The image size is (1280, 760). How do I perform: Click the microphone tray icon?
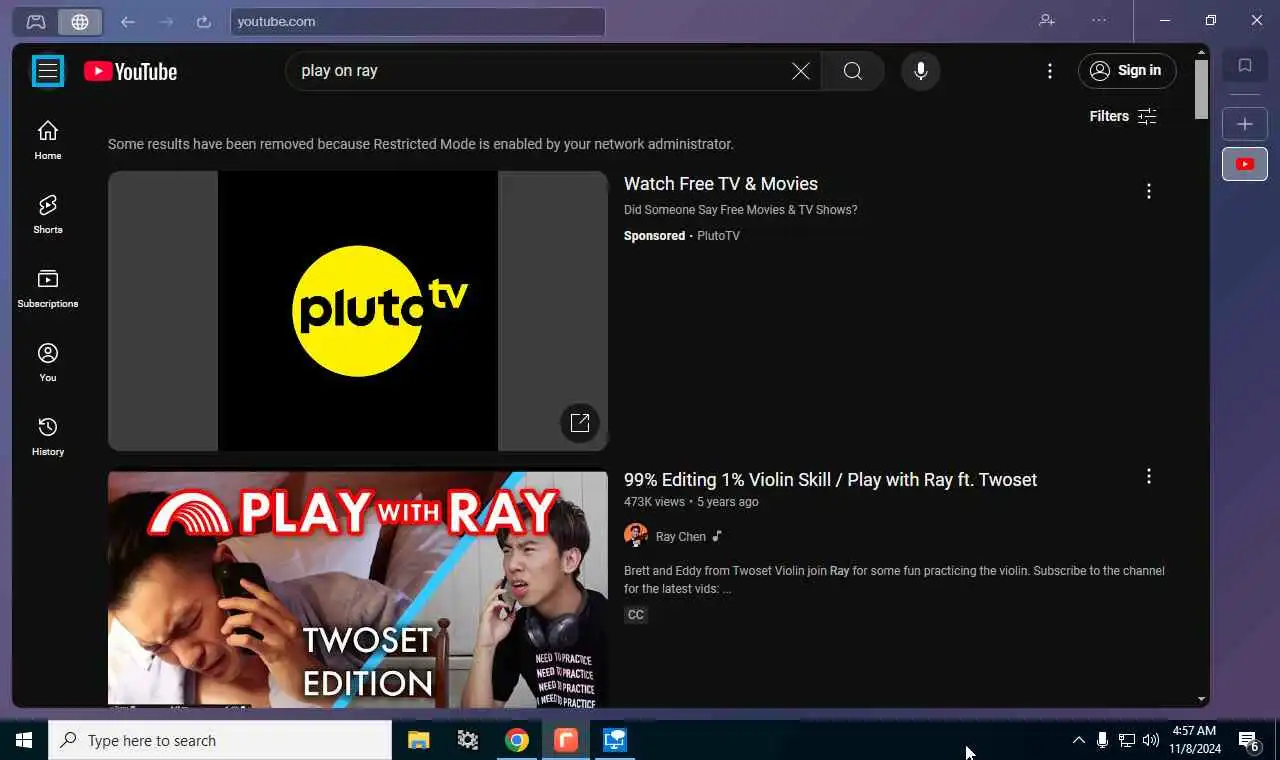[1102, 740]
